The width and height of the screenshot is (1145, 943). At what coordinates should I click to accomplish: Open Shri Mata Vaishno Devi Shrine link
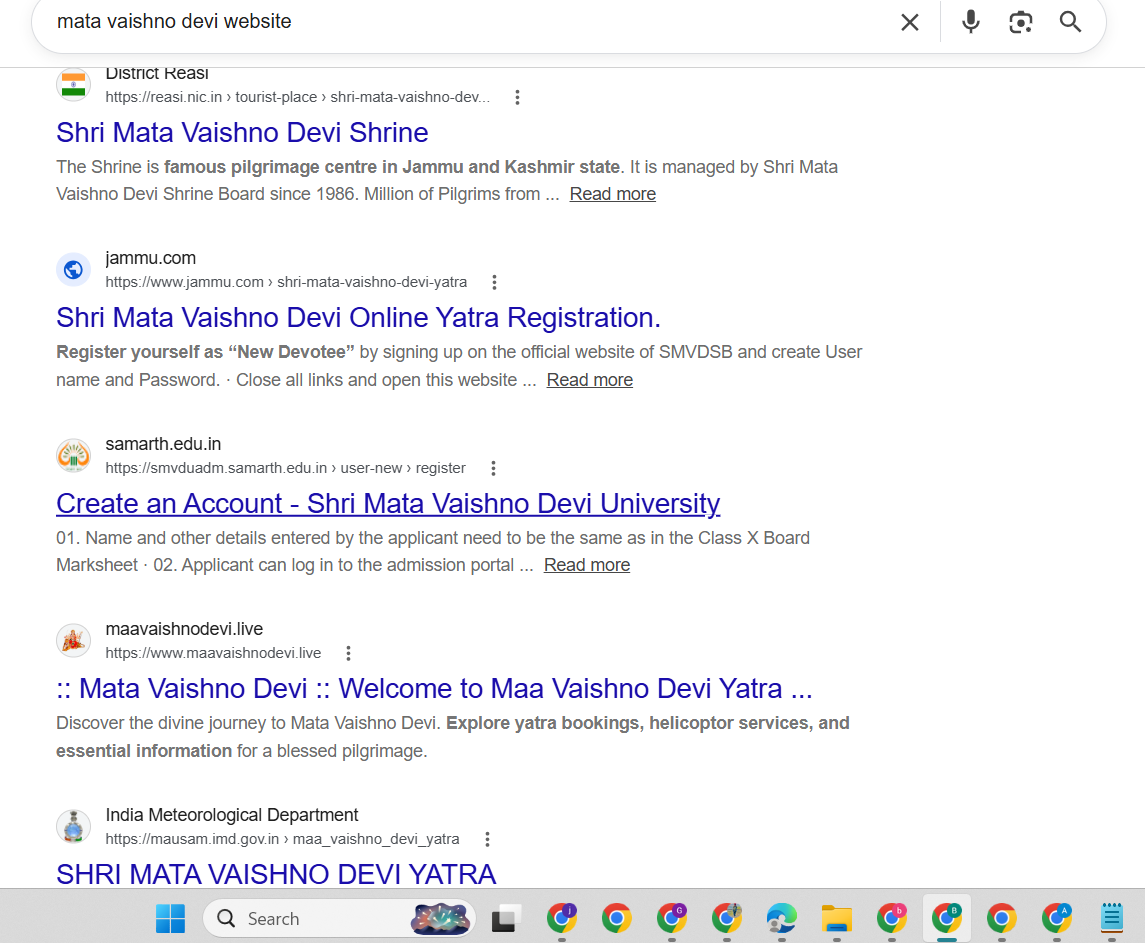pos(242,132)
